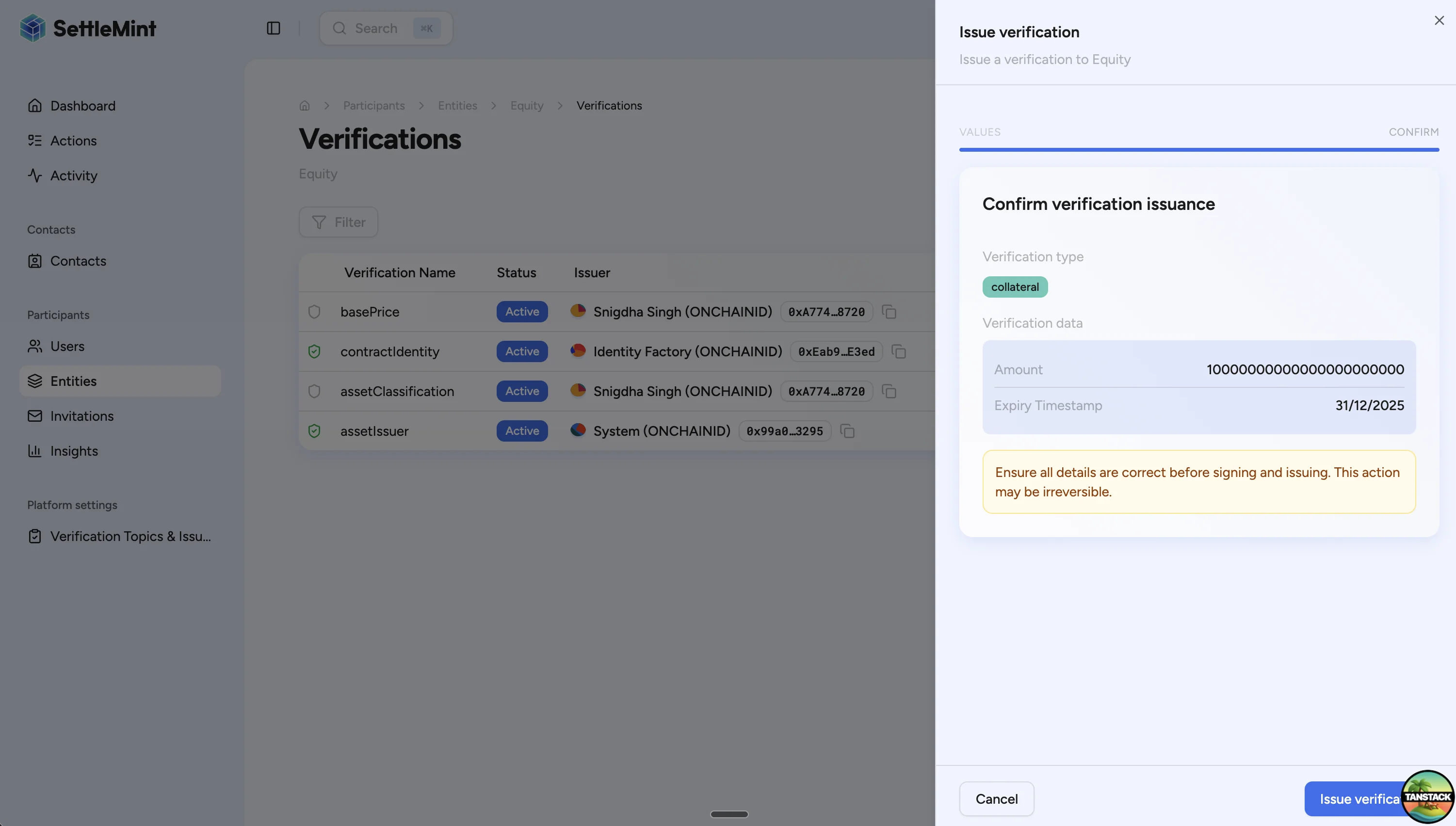This screenshot has height=826, width=1456.
Task: Open the Activity view
Action: [74, 175]
